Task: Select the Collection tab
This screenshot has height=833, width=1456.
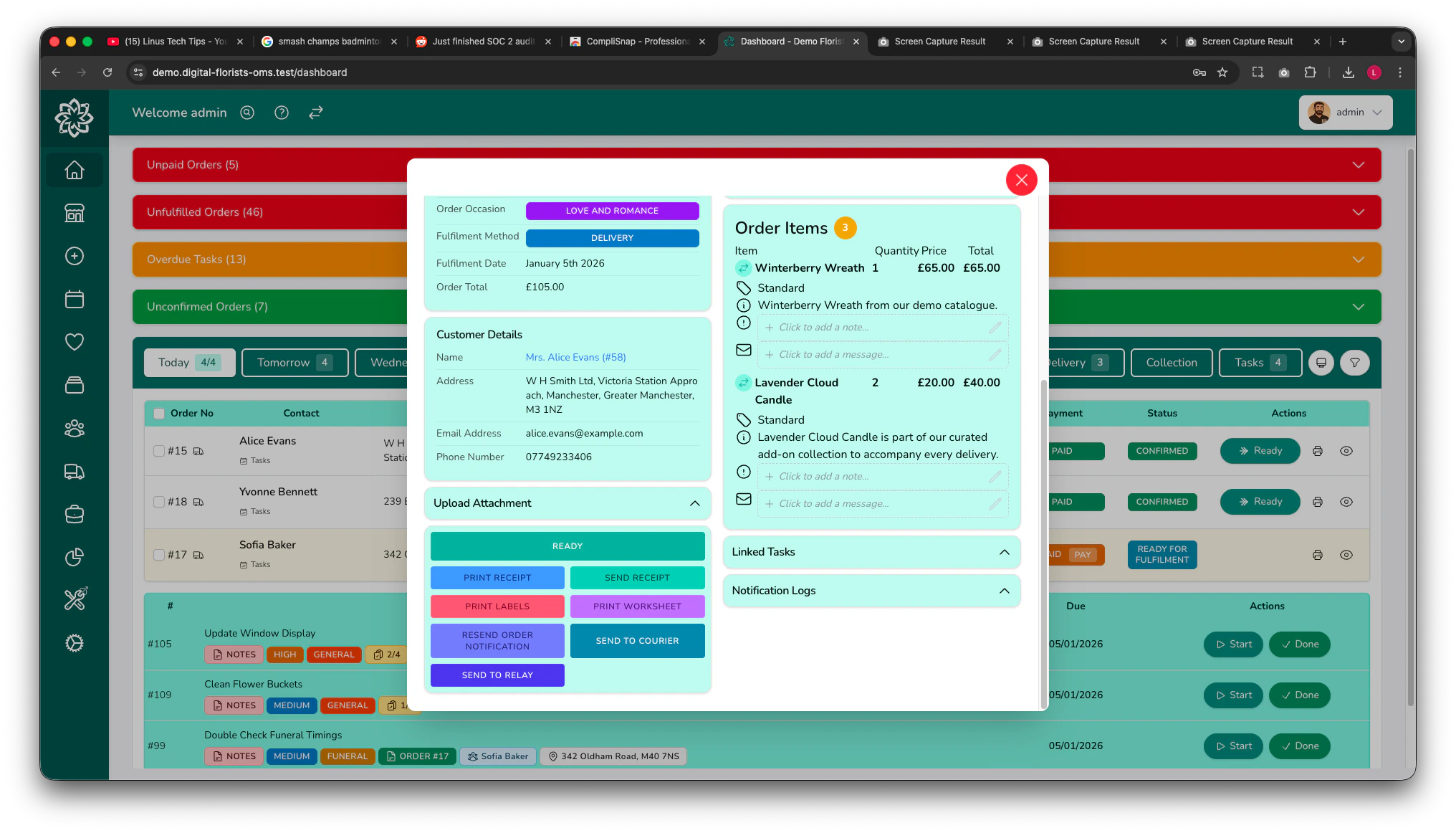Action: click(x=1171, y=363)
